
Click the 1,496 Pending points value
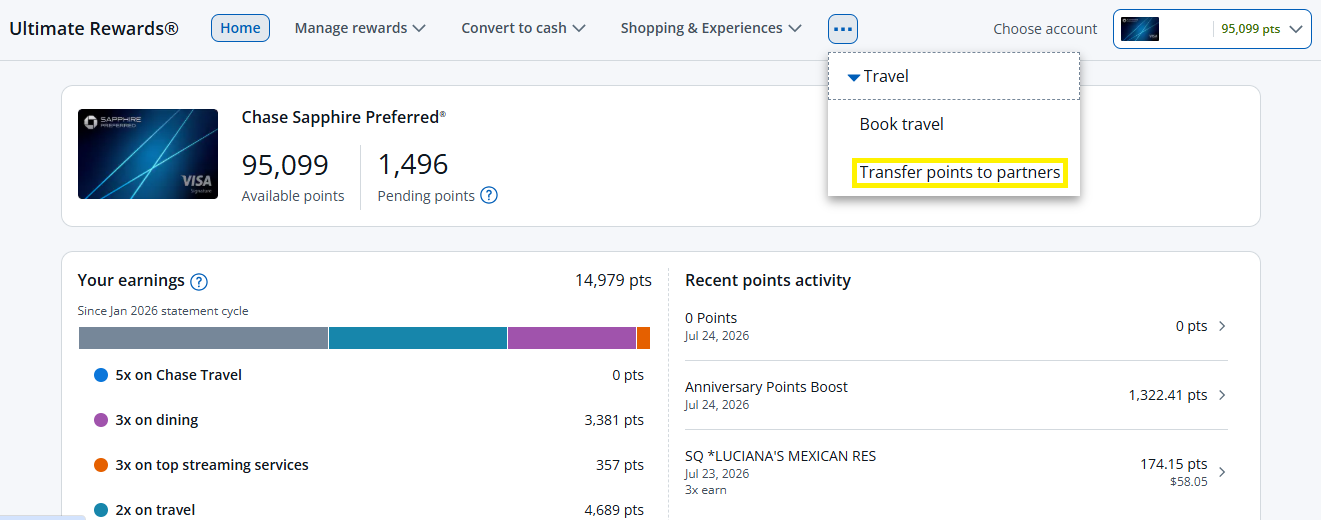click(x=413, y=164)
